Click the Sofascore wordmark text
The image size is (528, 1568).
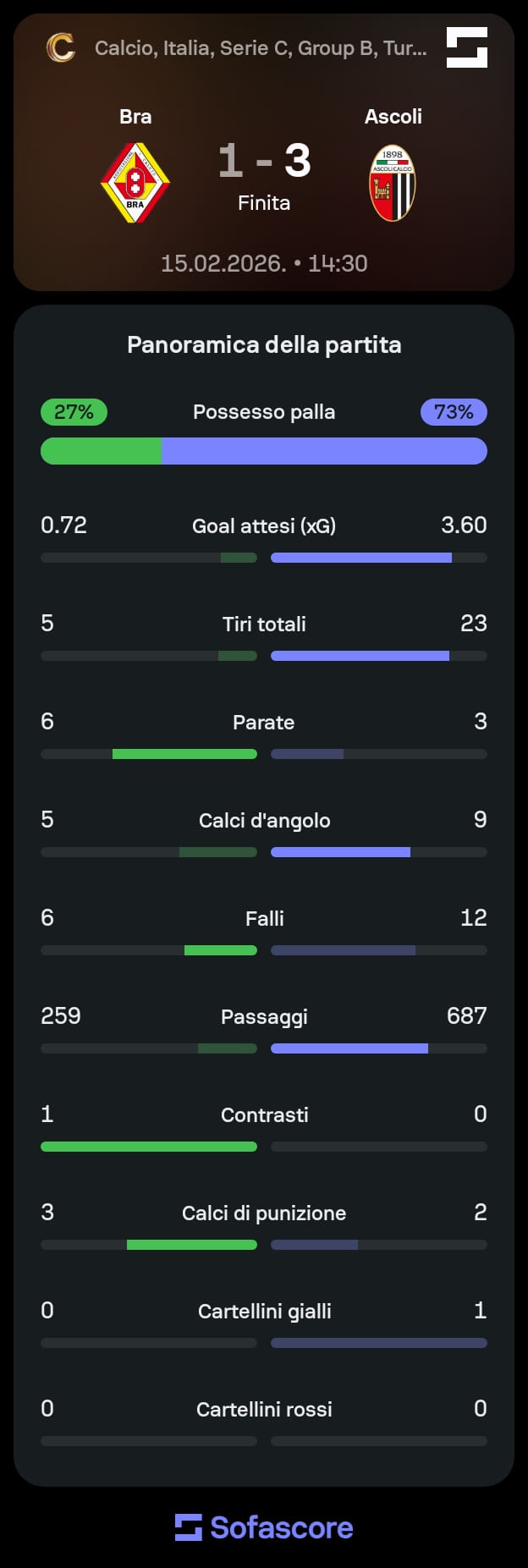coord(282,1527)
